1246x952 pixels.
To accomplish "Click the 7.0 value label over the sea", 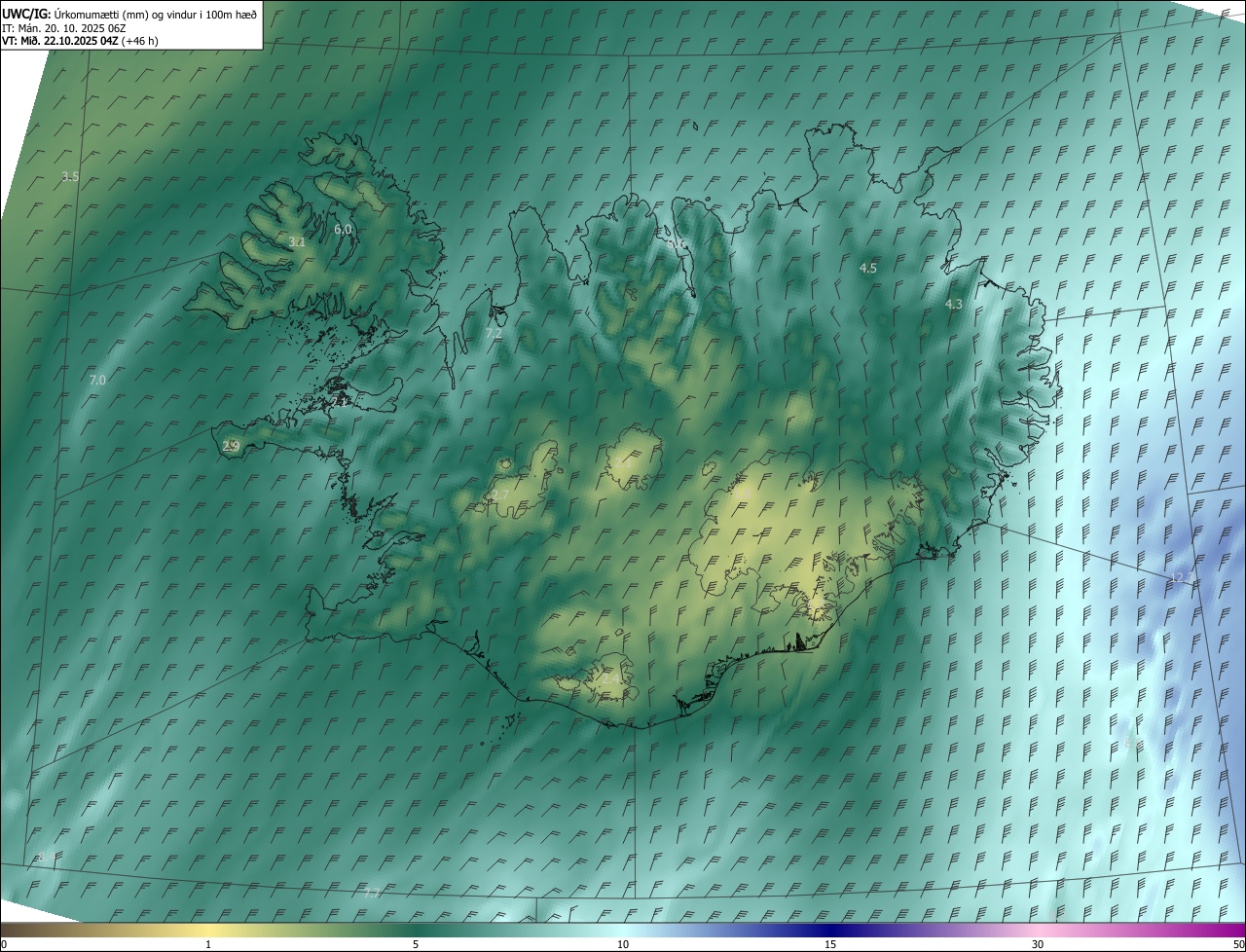I will click(97, 380).
